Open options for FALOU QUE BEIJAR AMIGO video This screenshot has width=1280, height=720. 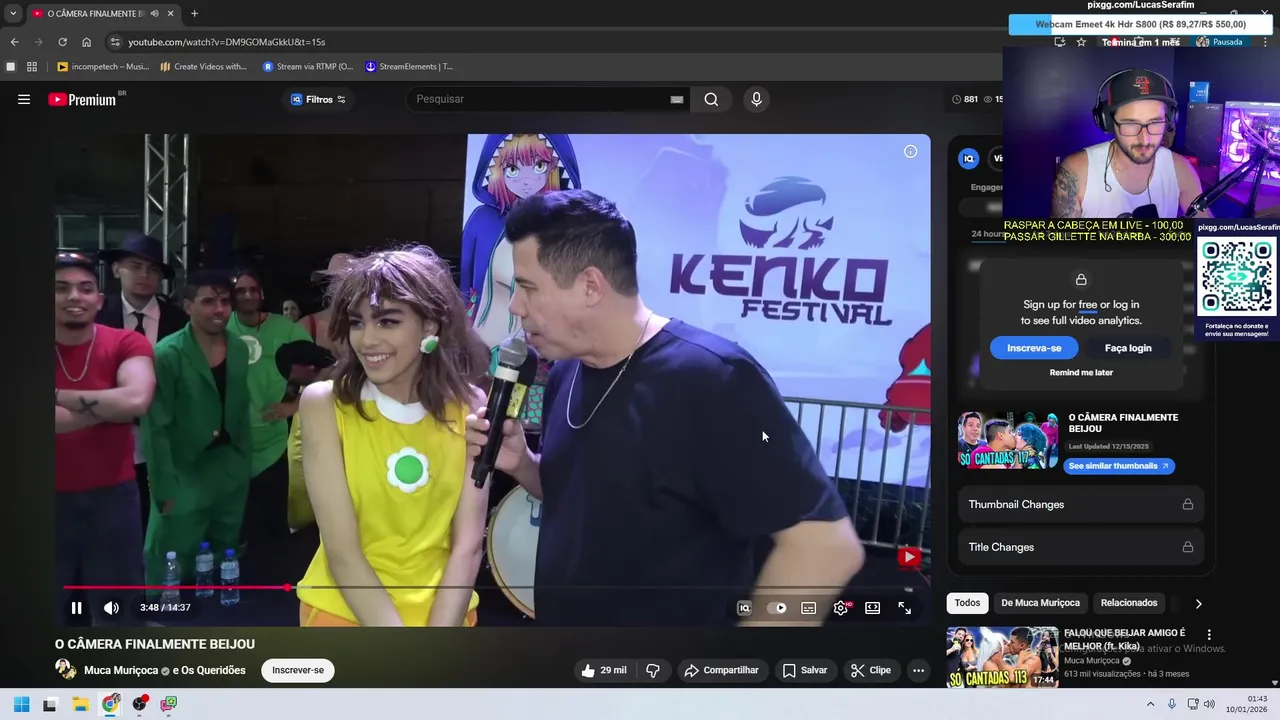click(1209, 635)
